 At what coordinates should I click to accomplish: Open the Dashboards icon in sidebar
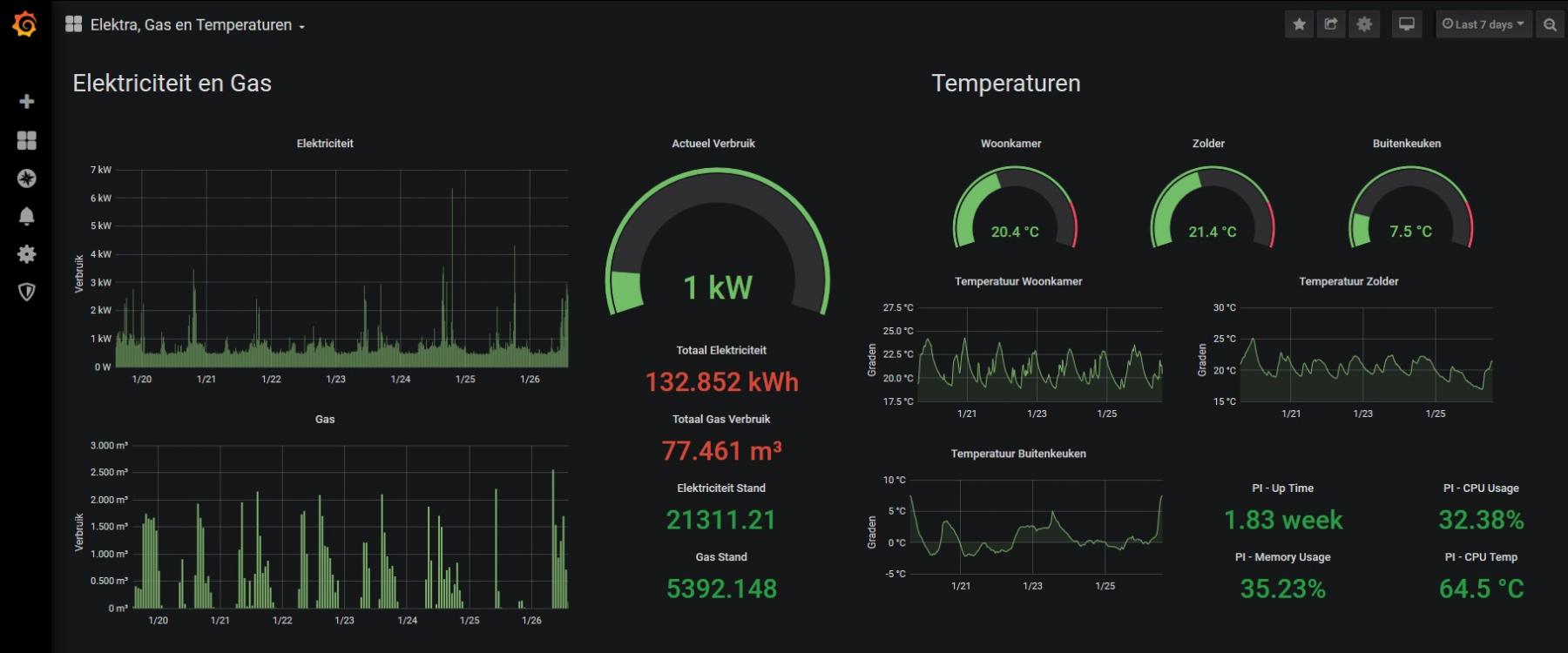point(26,140)
